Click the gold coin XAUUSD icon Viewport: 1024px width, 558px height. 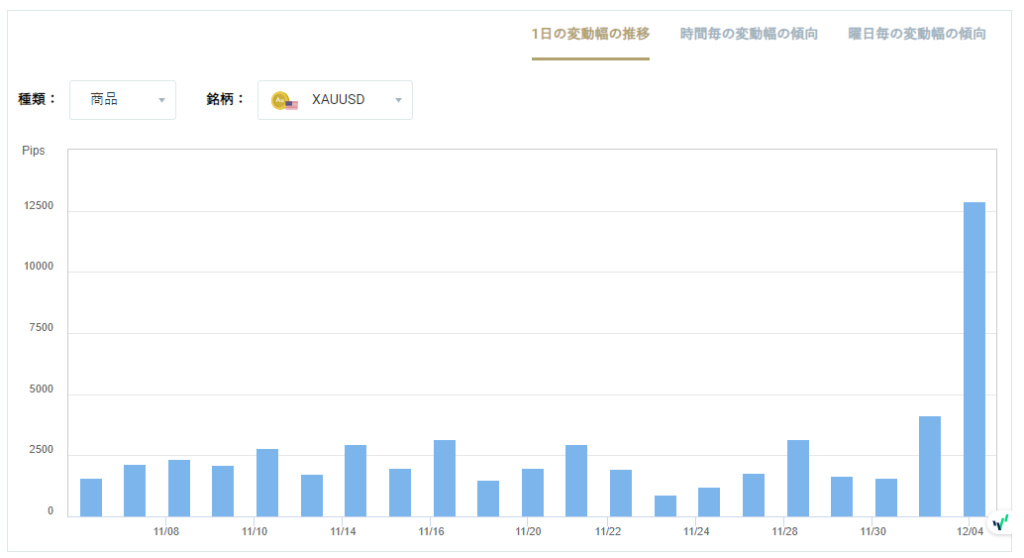click(x=283, y=101)
